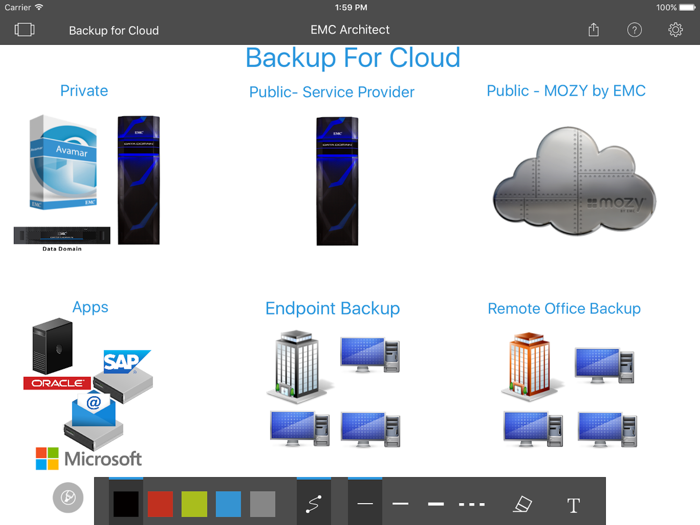700x525 pixels.
Task: Tap the 'EMC Architect' app title
Action: 350,30
